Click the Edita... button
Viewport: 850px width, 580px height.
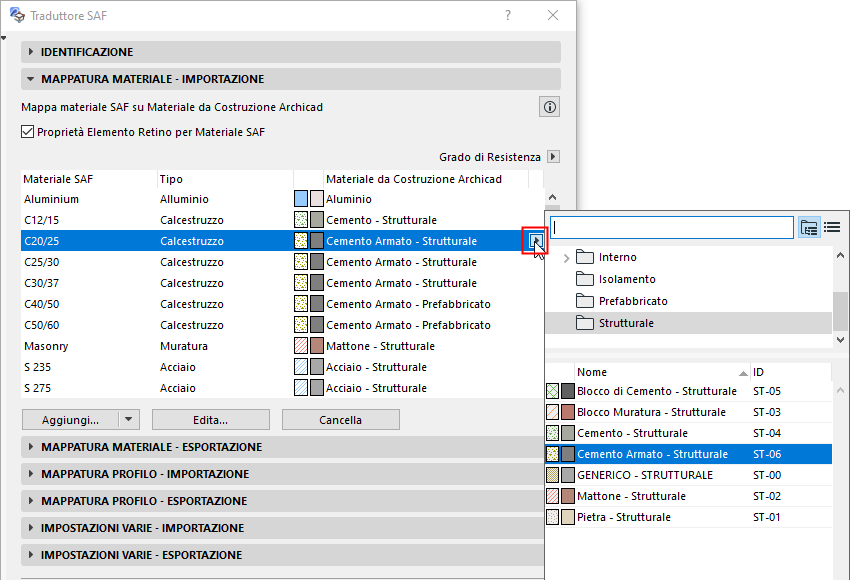click(x=210, y=420)
